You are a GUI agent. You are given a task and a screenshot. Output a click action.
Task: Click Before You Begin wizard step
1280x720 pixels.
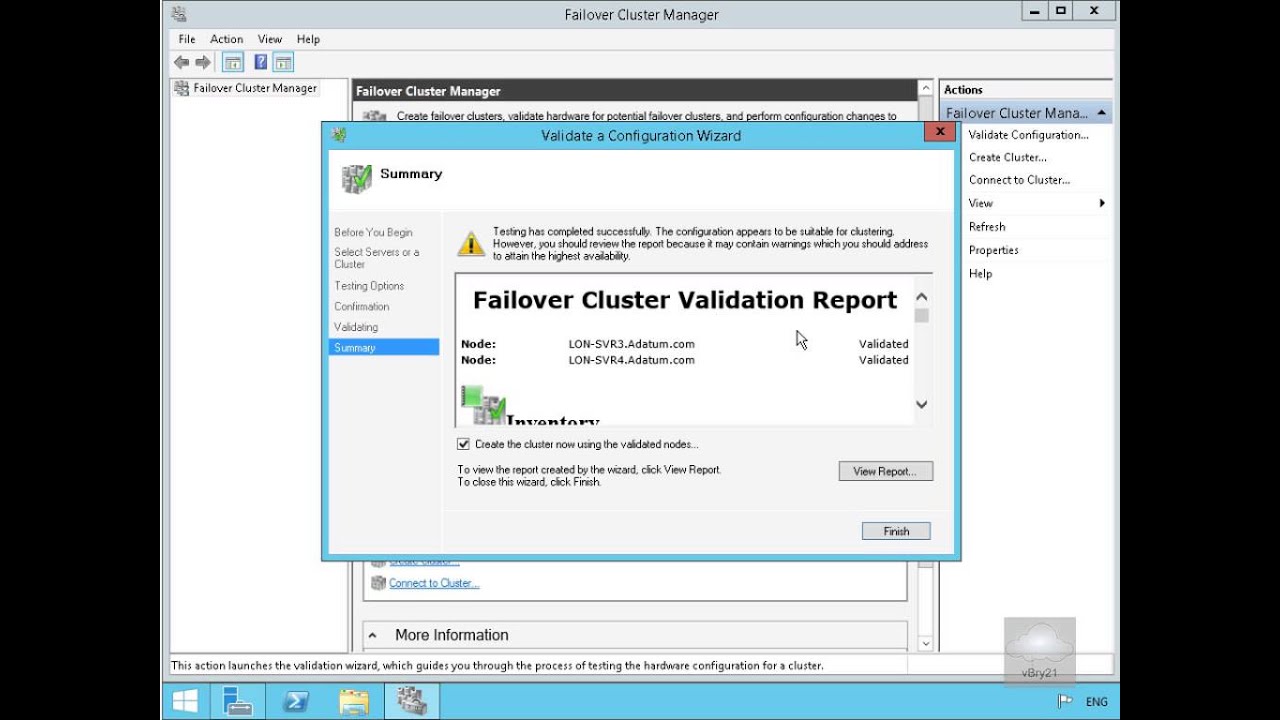[x=373, y=232]
